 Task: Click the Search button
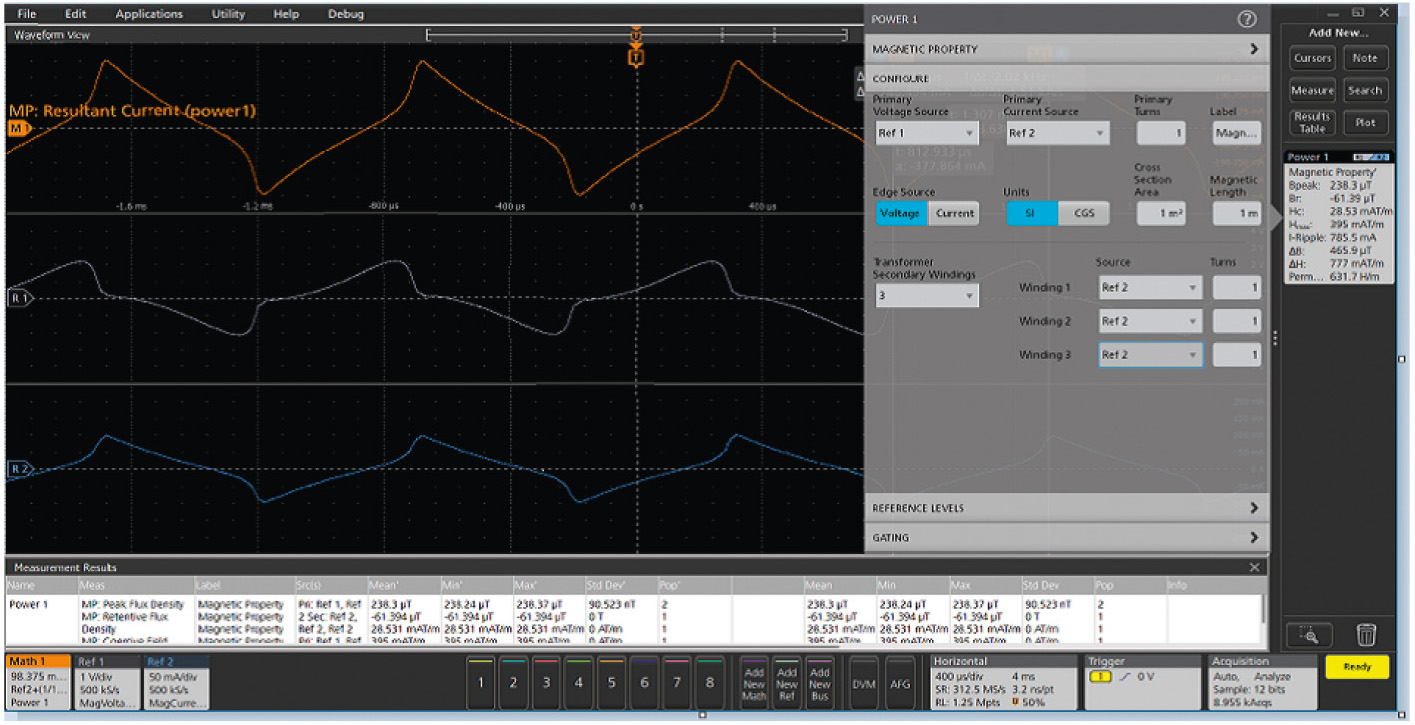[x=1365, y=90]
